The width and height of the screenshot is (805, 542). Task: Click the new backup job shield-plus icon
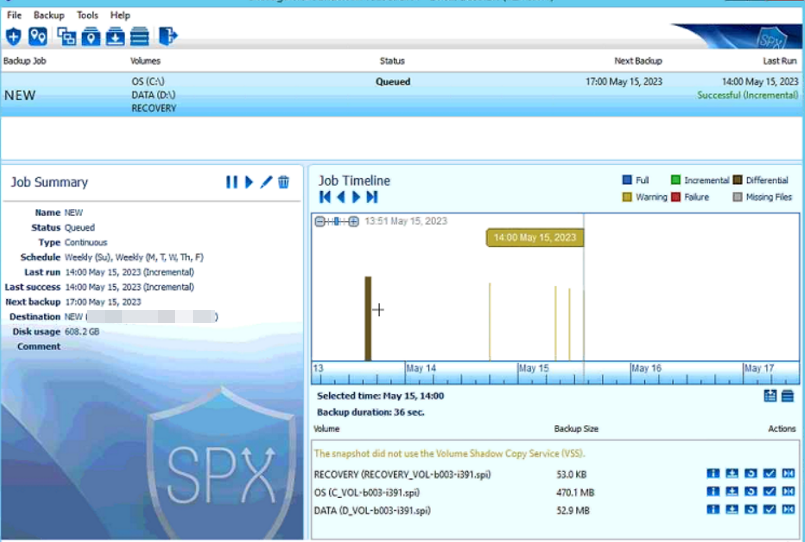[x=13, y=36]
